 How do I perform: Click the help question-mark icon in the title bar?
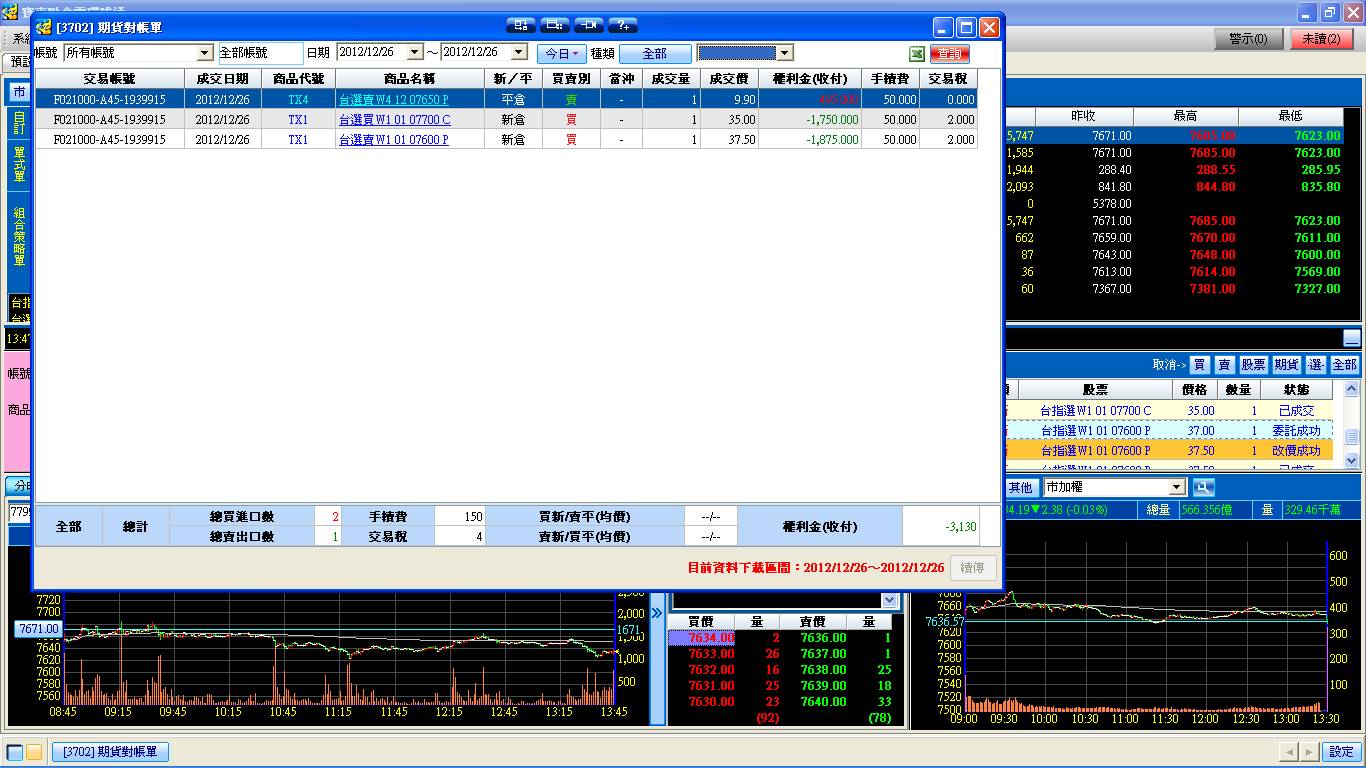623,25
